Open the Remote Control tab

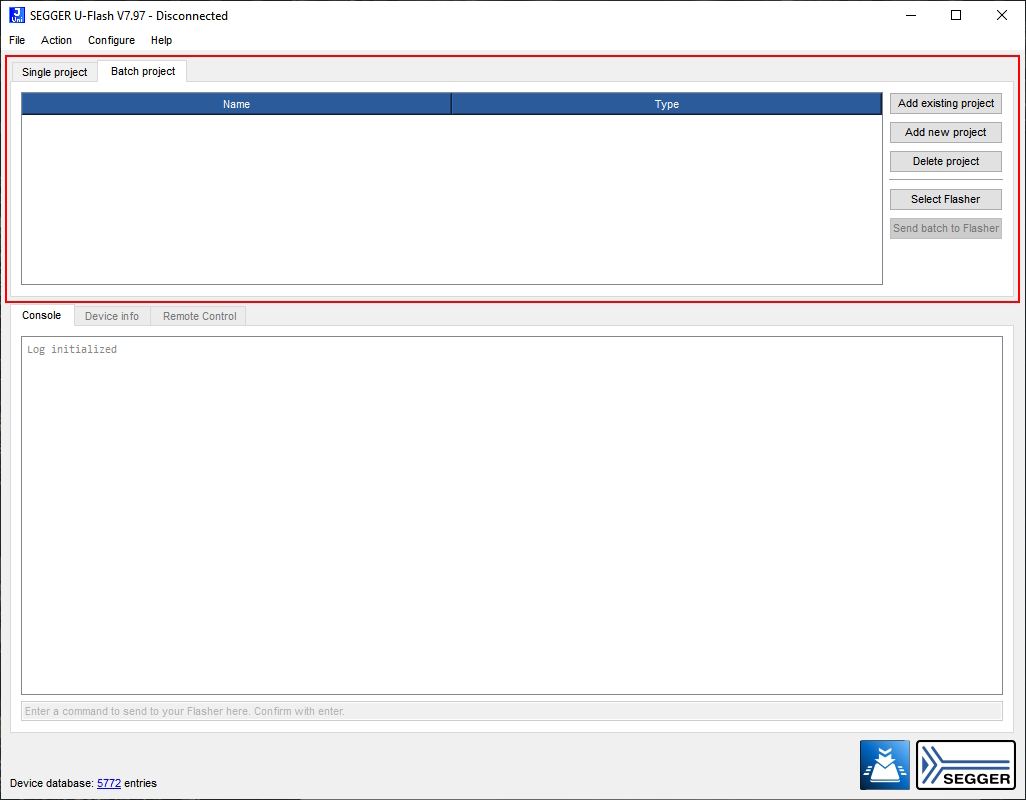click(199, 316)
